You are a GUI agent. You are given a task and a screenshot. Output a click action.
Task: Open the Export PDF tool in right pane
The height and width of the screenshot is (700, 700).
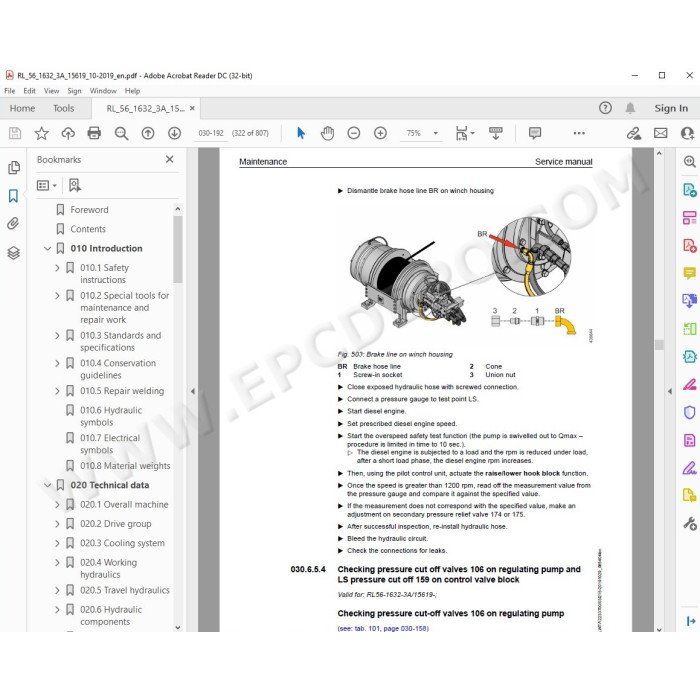pyautogui.click(x=690, y=190)
